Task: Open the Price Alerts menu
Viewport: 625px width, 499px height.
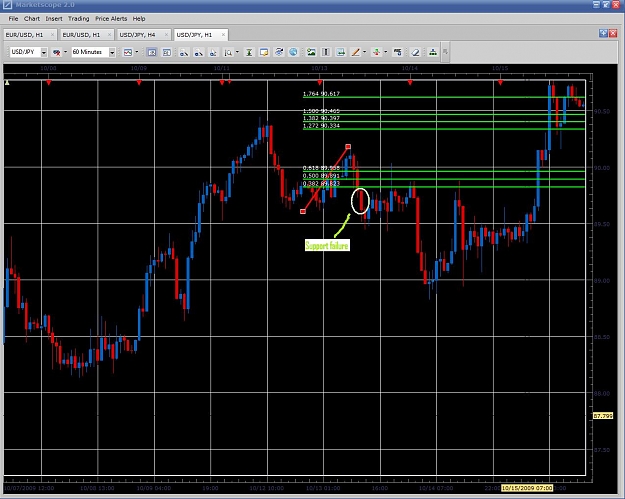Action: tap(111, 19)
